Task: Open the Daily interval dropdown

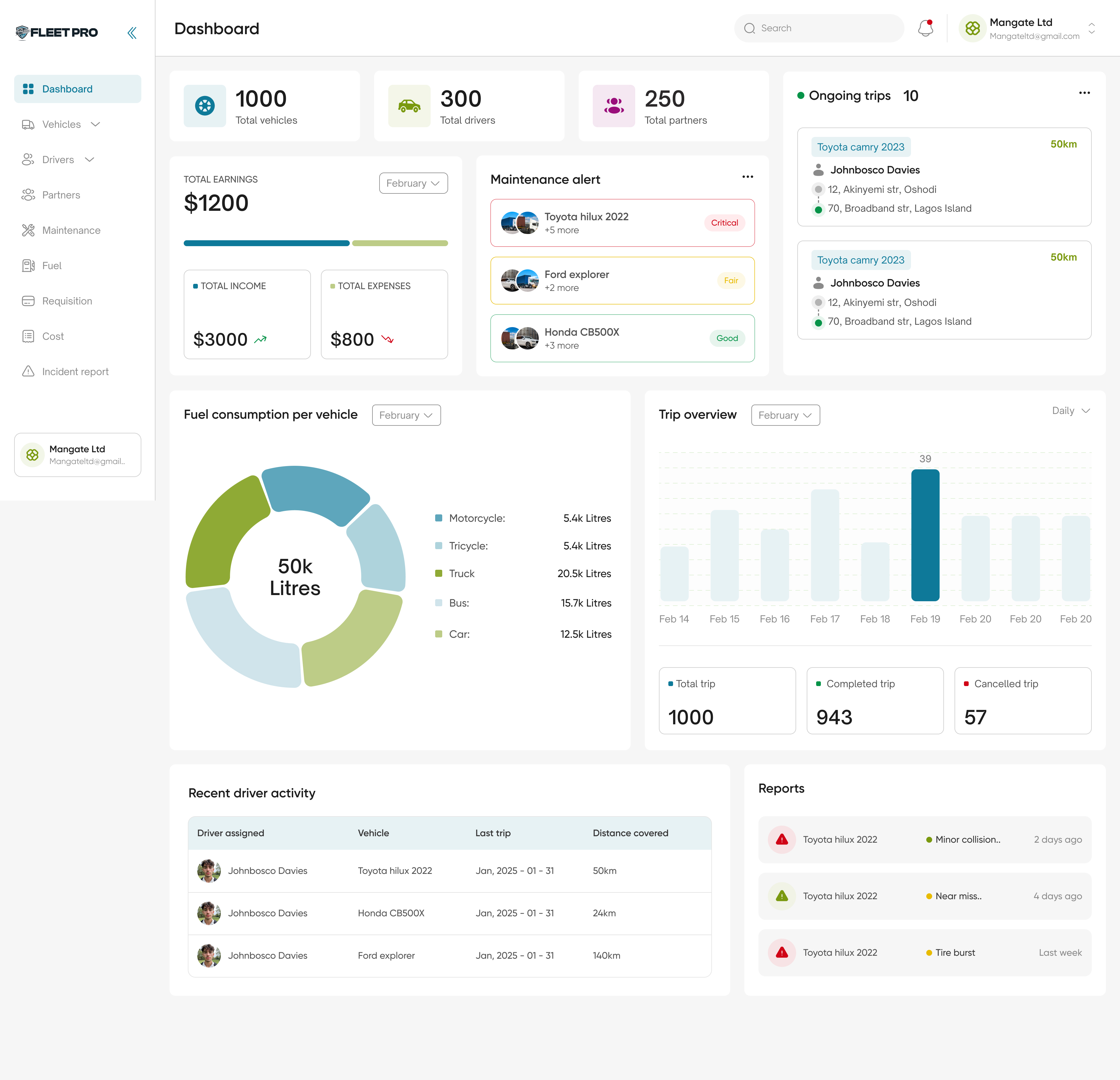Action: point(1071,411)
